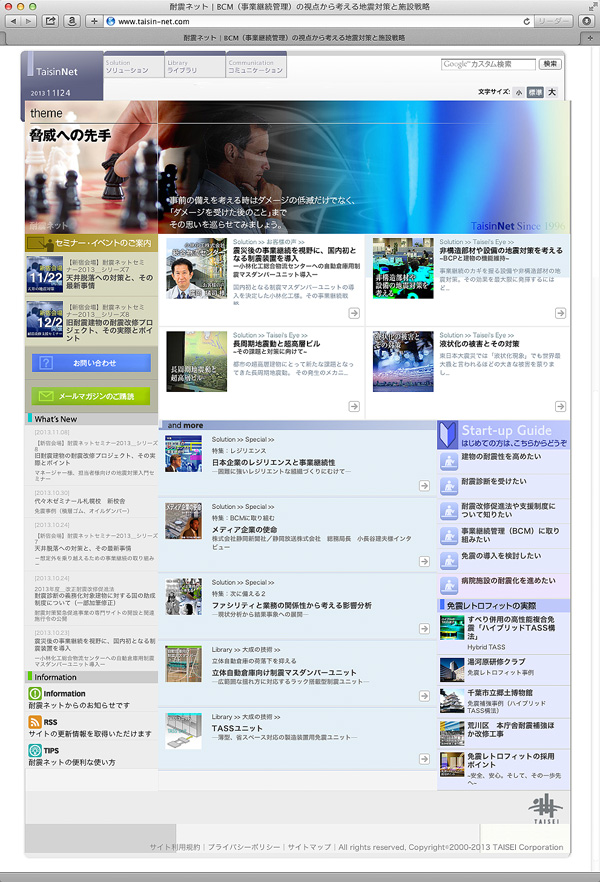Click the メールマガジンのご購読 button
This screenshot has width=600, height=882.
91,396
